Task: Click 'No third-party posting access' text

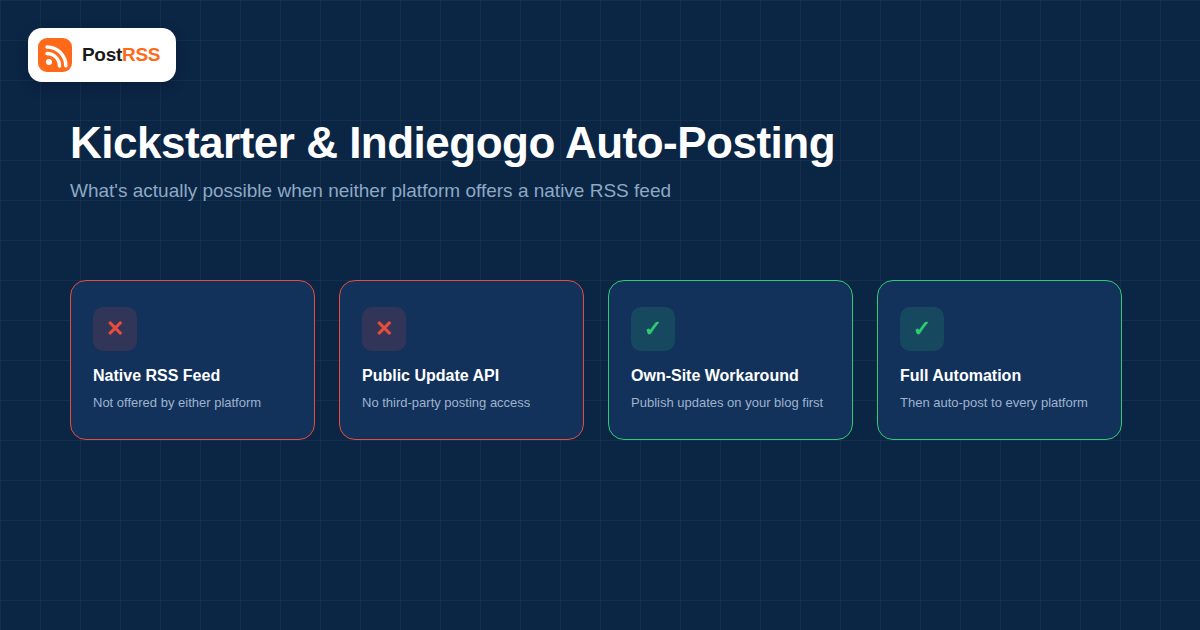Action: click(x=446, y=403)
